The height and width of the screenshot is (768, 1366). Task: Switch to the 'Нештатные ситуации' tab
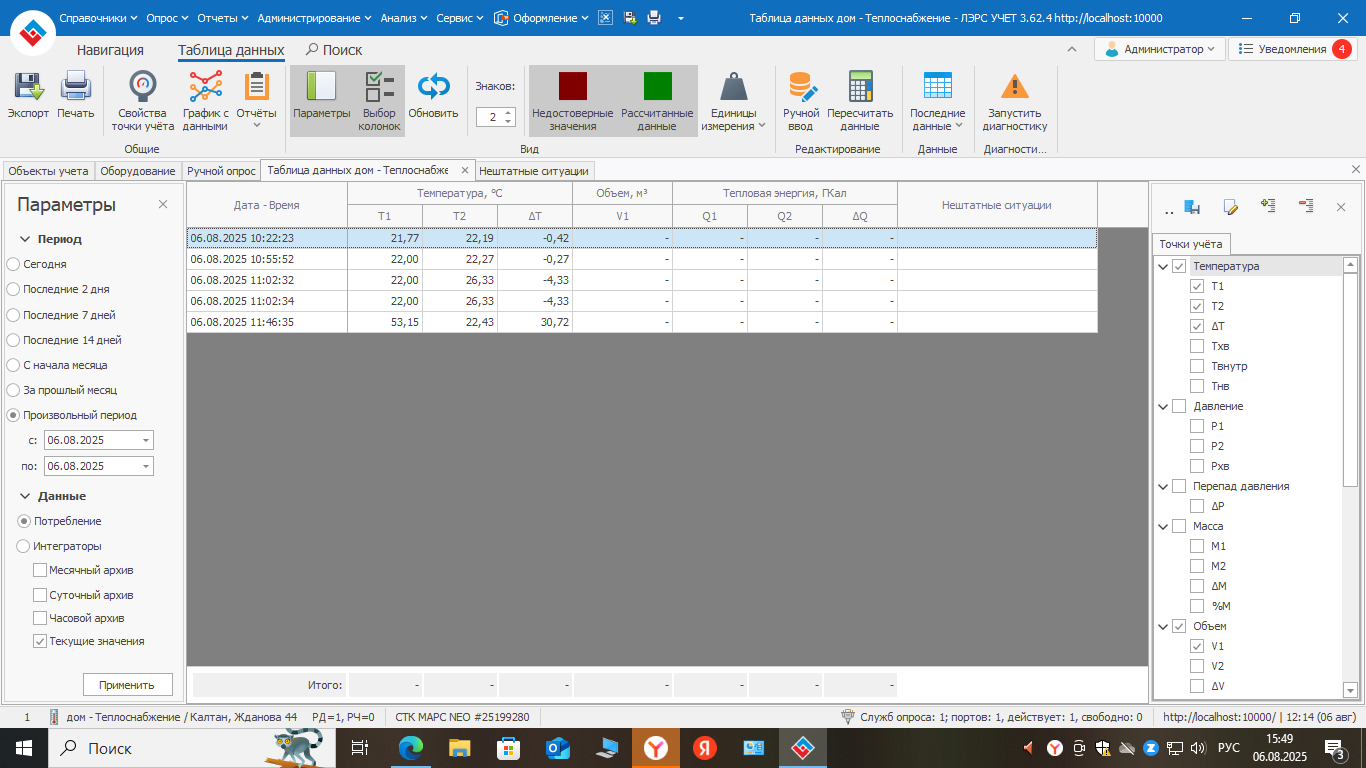click(534, 171)
